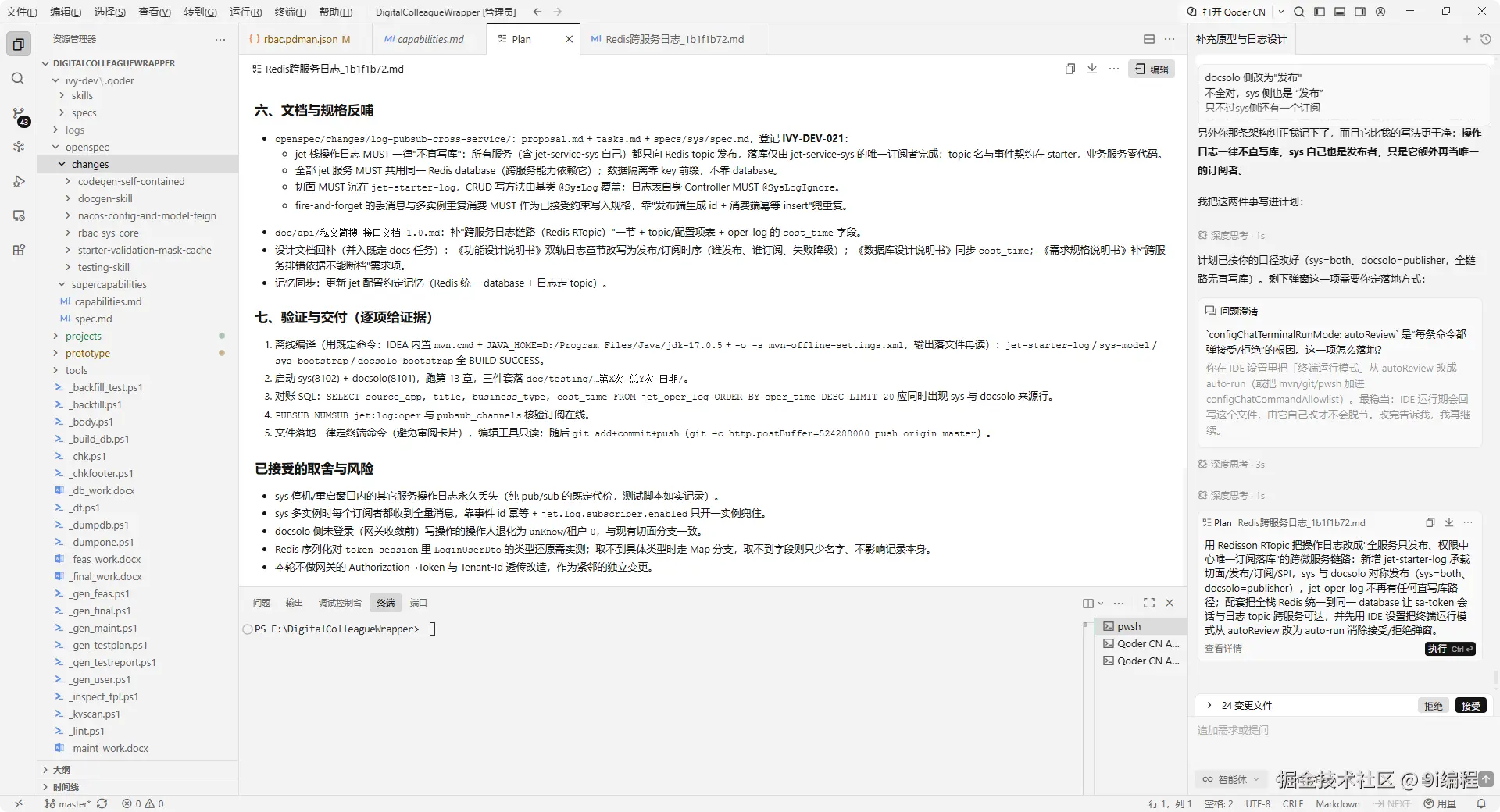Click the search icon in title bar
The image size is (1500, 812).
coord(1299,12)
